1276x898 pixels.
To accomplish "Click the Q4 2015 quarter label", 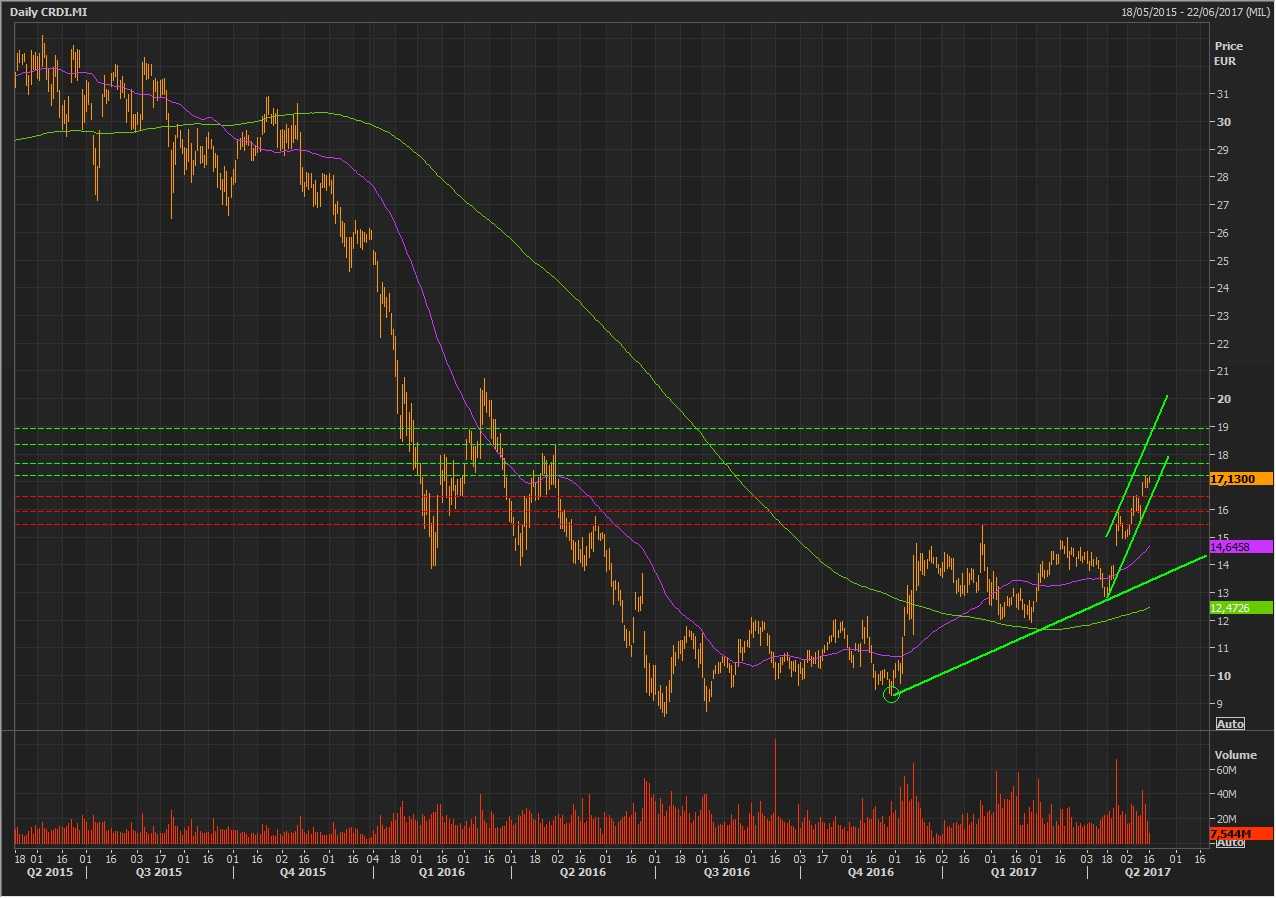I will pyautogui.click(x=303, y=872).
